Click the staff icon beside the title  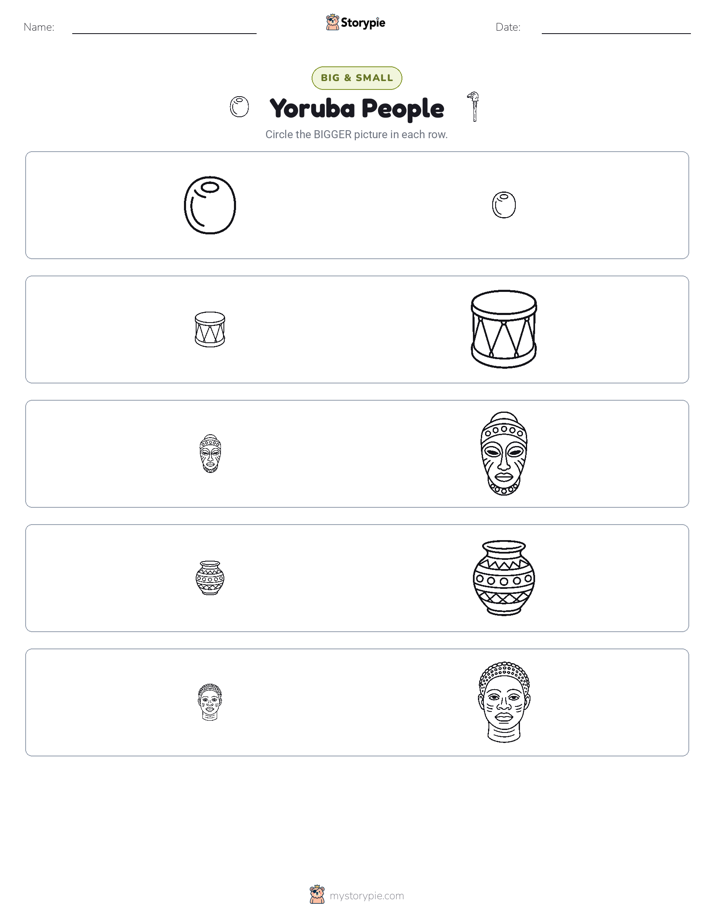[473, 107]
